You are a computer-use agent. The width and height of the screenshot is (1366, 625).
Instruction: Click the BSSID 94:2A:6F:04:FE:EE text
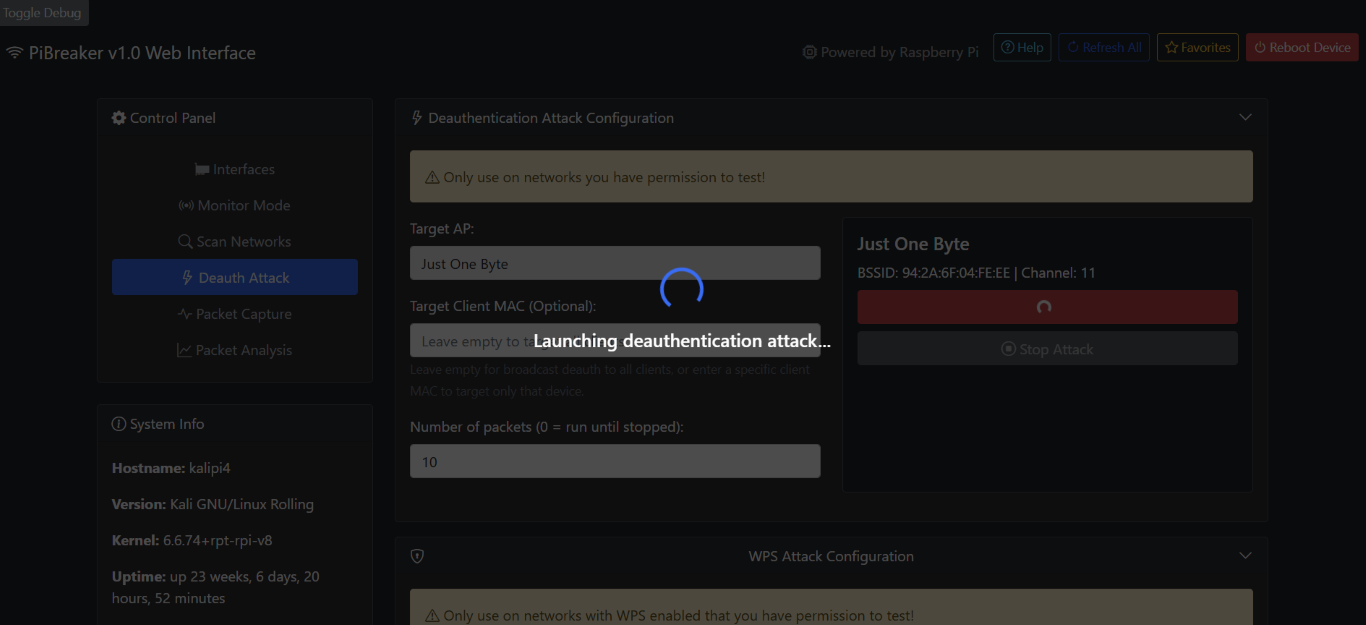tap(933, 273)
